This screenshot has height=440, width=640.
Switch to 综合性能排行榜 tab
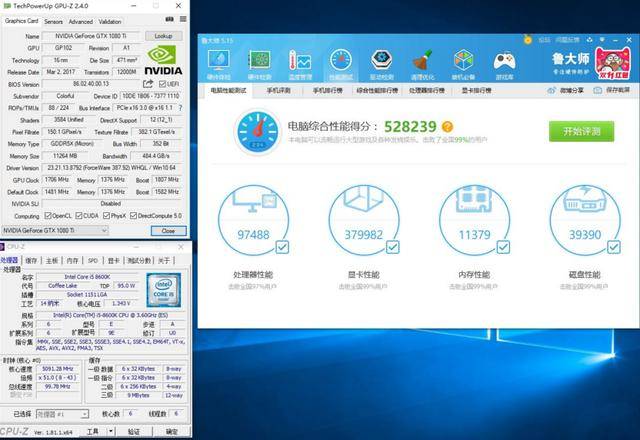tap(377, 90)
